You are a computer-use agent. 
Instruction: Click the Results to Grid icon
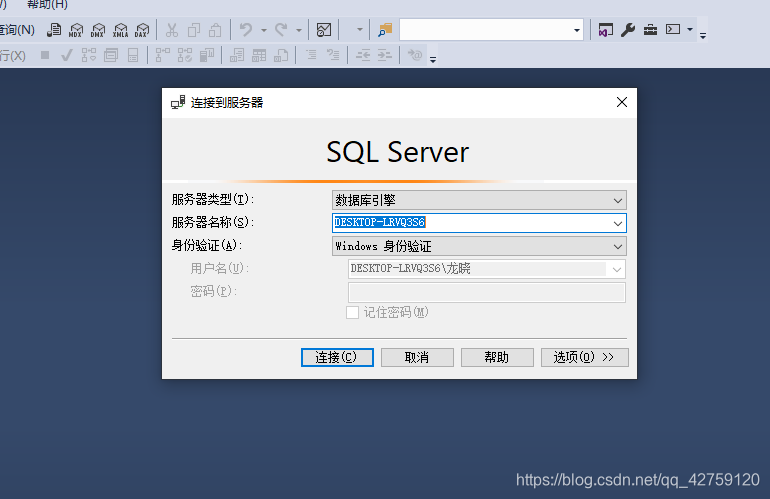pos(259,55)
